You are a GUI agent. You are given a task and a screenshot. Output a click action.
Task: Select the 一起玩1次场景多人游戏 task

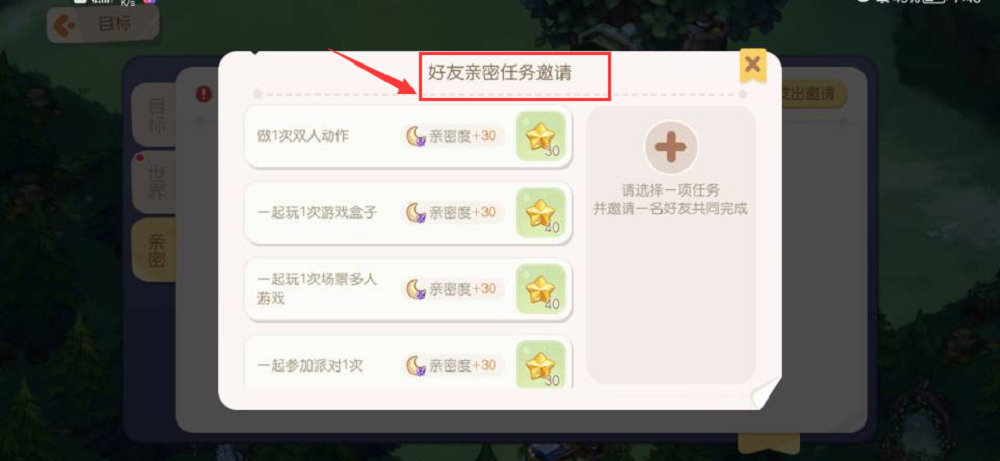click(408, 289)
